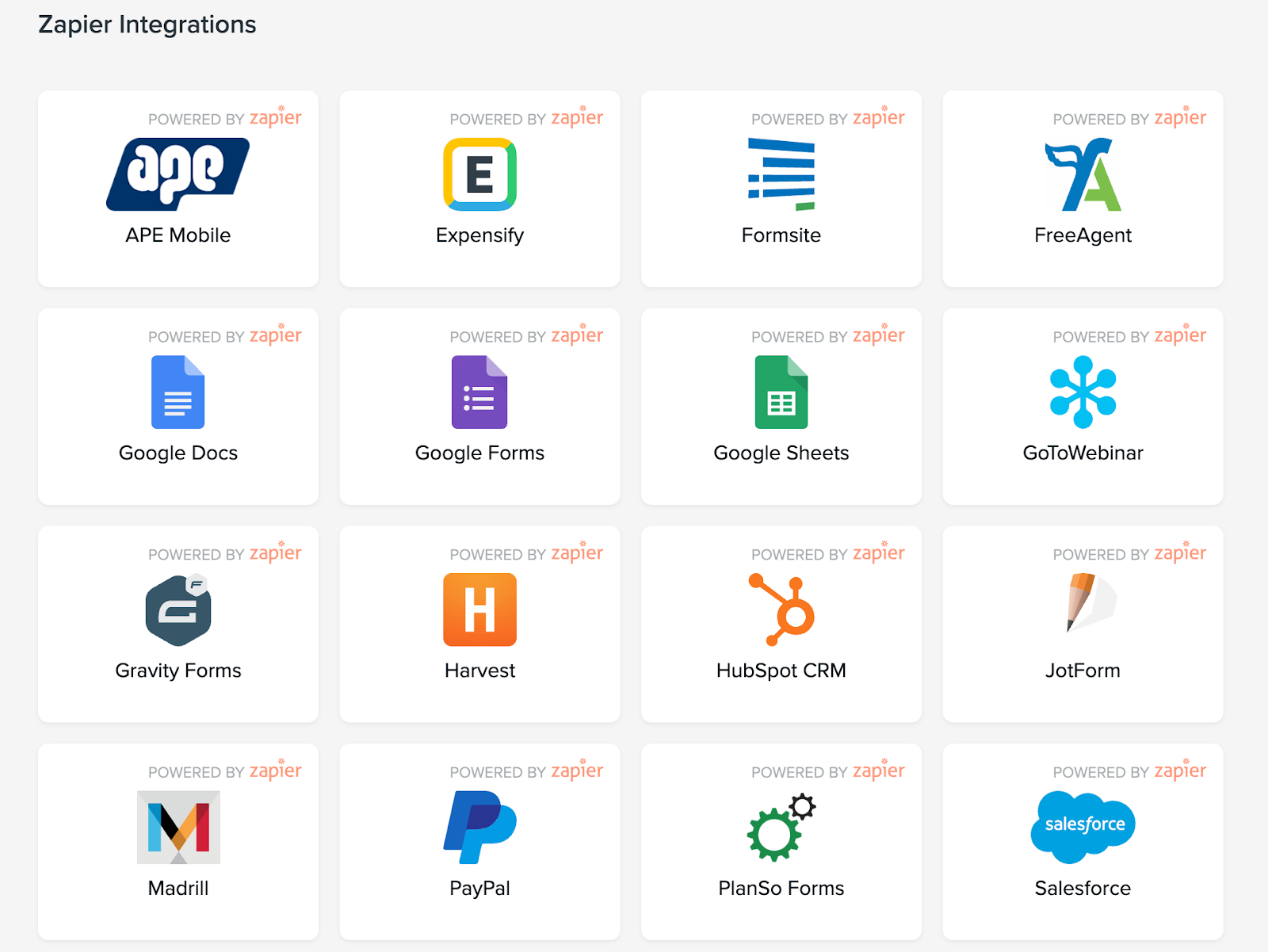
Task: Click the Gravity Forms hexagon icon
Action: pyautogui.click(x=178, y=610)
